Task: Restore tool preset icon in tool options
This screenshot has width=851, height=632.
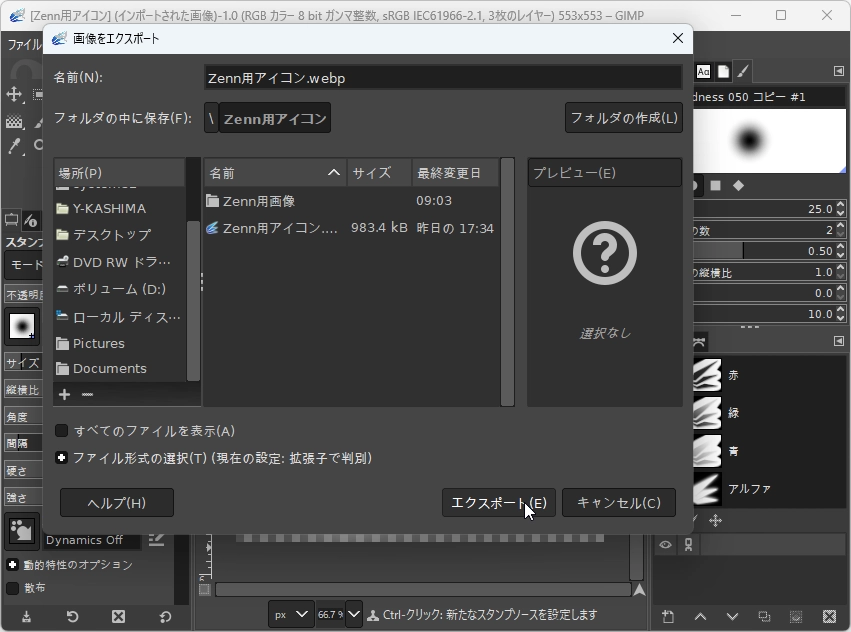Action: tap(72, 617)
